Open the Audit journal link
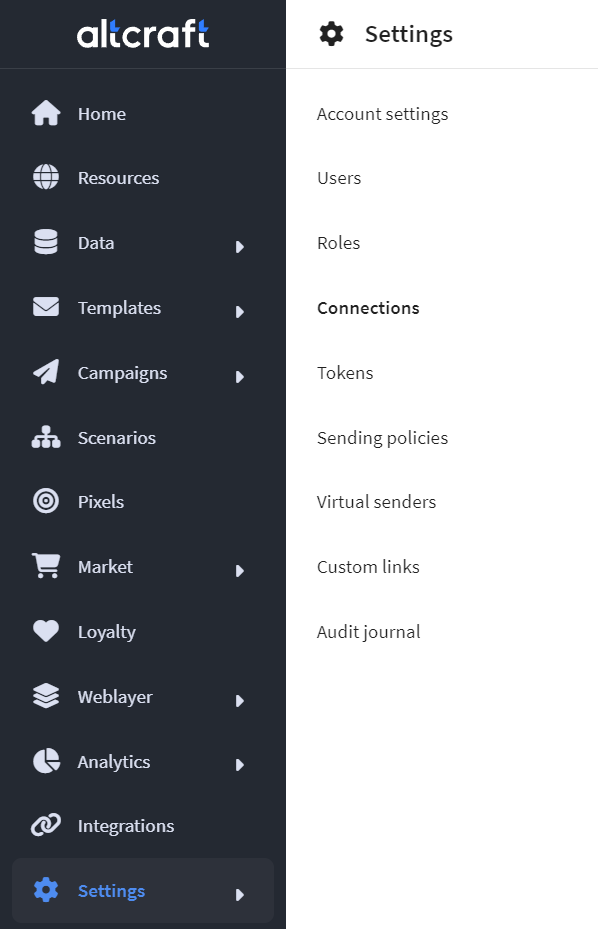This screenshot has width=598, height=929. 369,632
